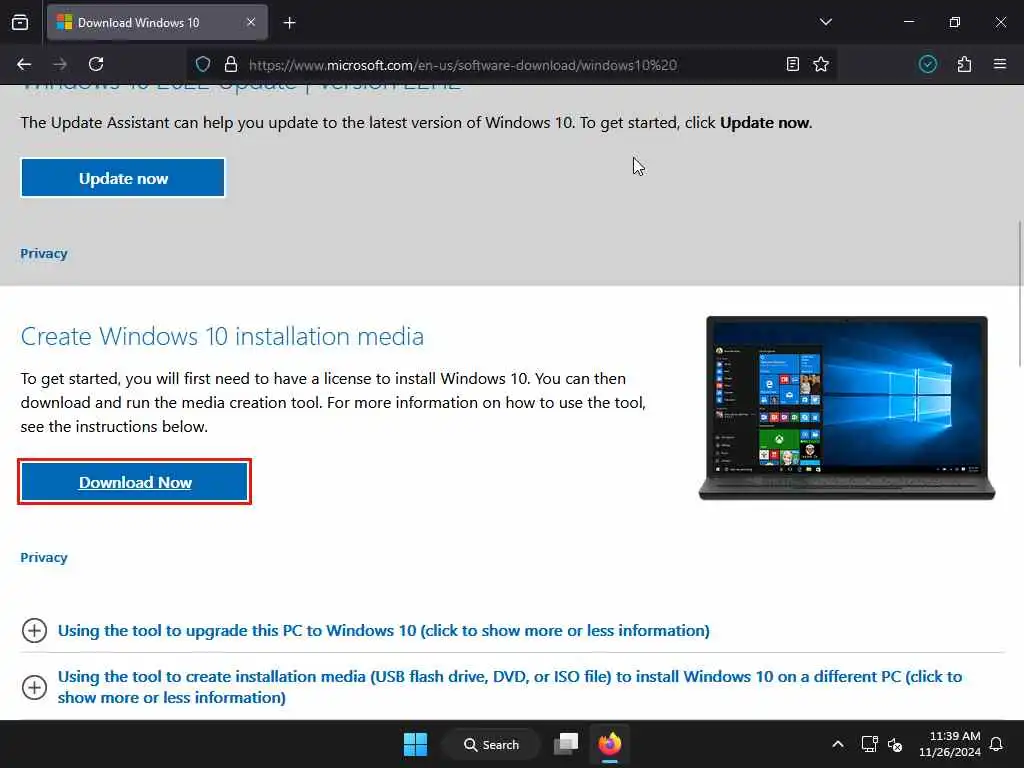Click plus icon beside create installation media section
1024x768 pixels.
tap(34, 687)
